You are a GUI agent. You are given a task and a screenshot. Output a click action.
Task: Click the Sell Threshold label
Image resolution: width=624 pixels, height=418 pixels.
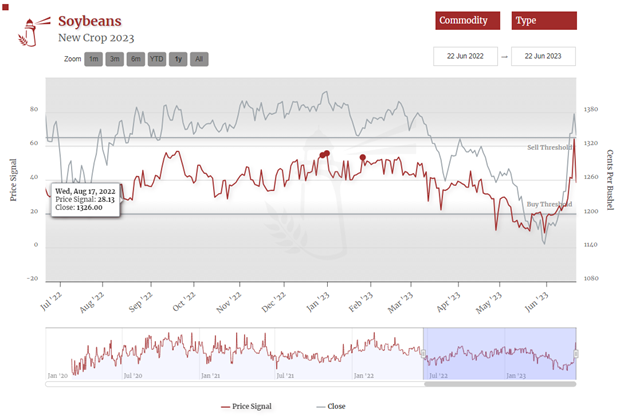pyautogui.click(x=550, y=148)
